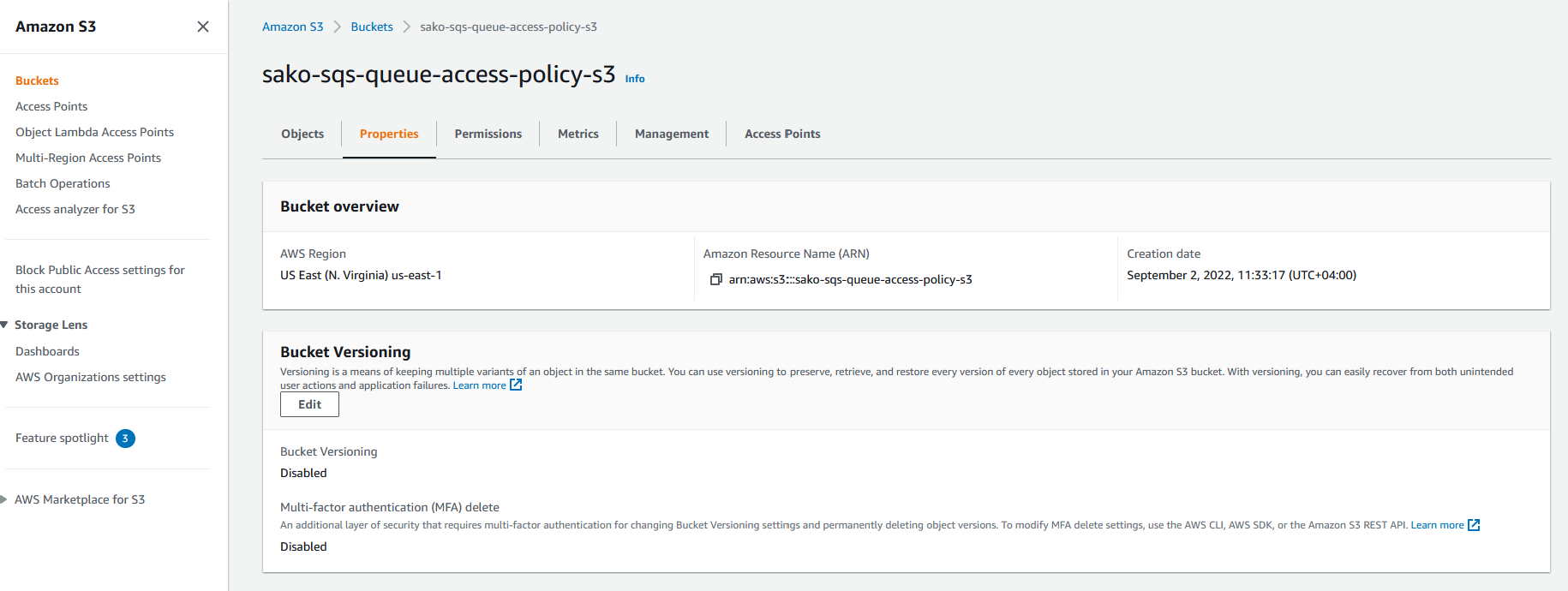Click the sako-sqs-queue-access-policy-s3 page title
The width and height of the screenshot is (1568, 591).
pyautogui.click(x=439, y=75)
